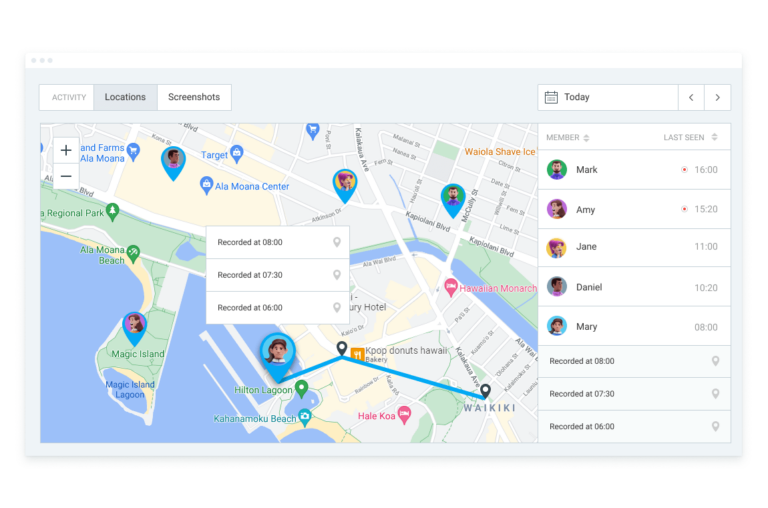The width and height of the screenshot is (768, 508).
Task: Click the Hale Koa map pin
Action: click(404, 414)
